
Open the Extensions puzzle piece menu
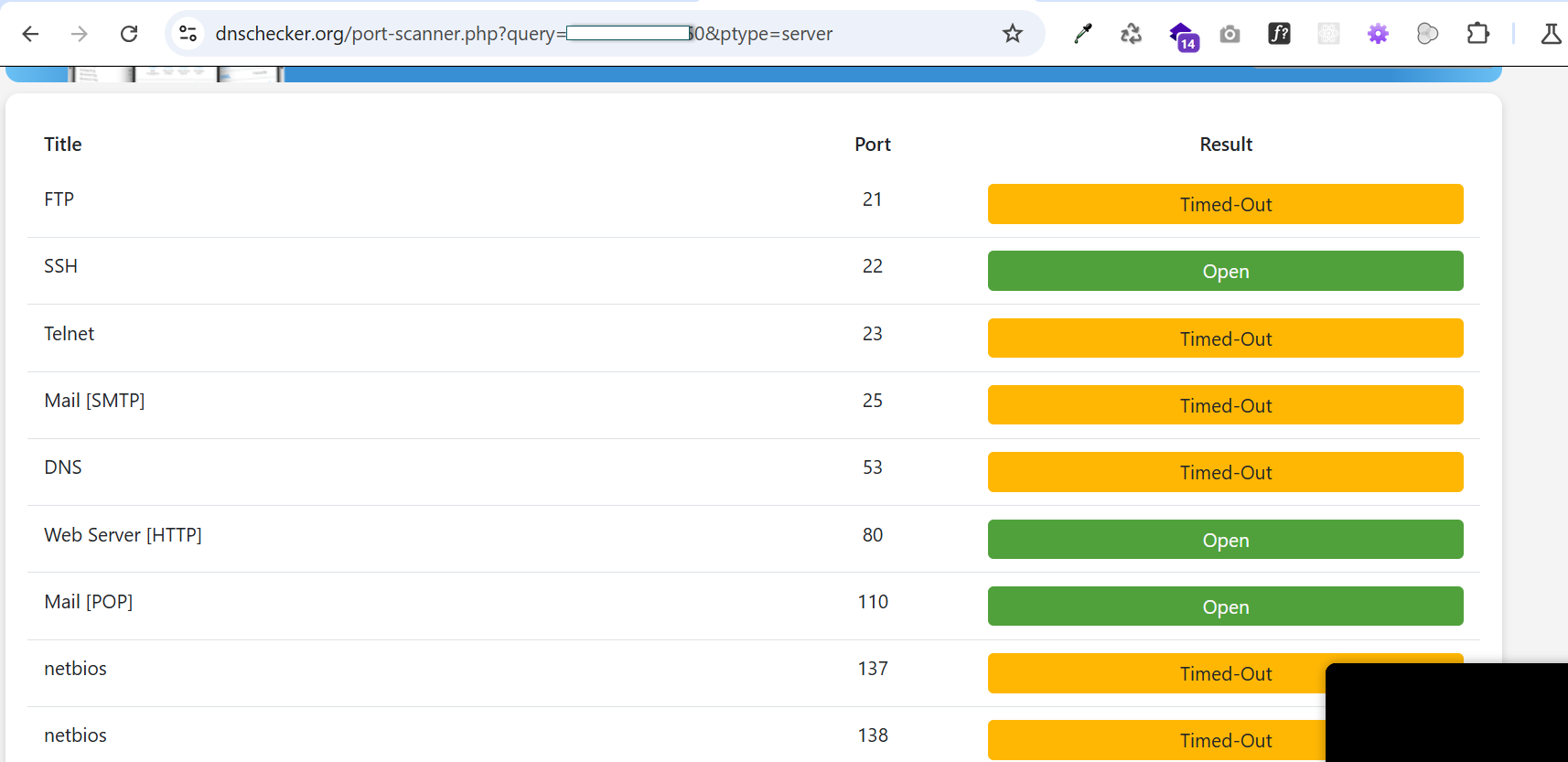tap(1477, 34)
